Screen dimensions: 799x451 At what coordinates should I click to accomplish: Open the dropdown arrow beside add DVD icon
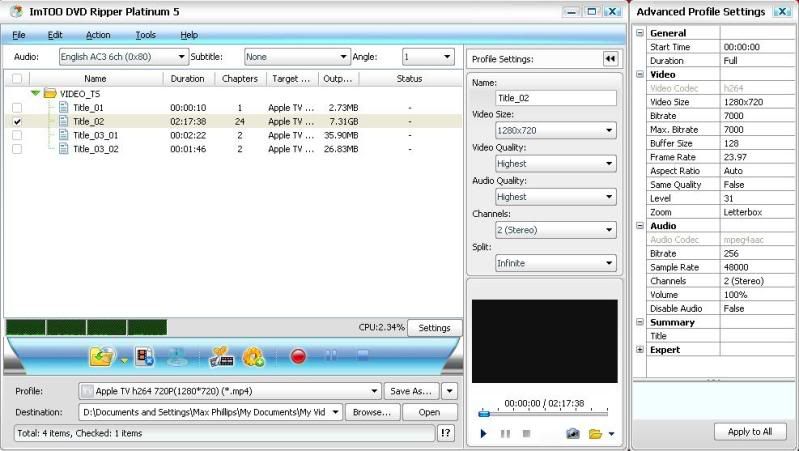[x=124, y=361]
